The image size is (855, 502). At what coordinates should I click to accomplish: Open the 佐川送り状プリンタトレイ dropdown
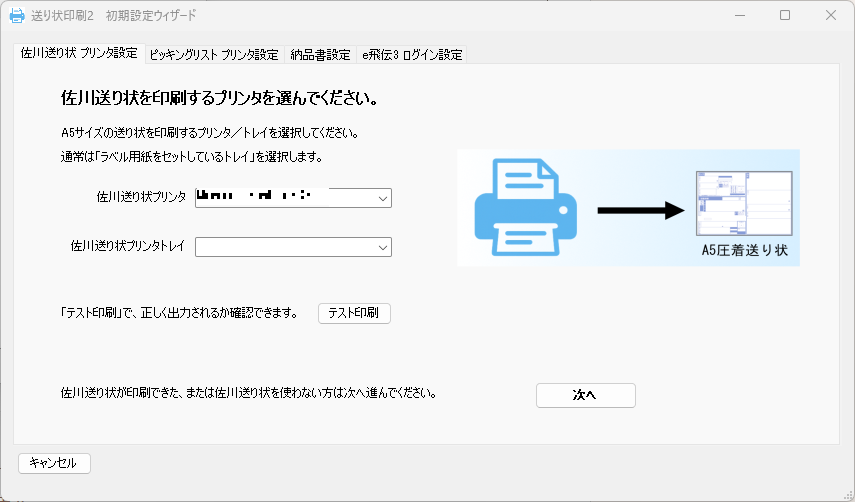click(x=293, y=247)
